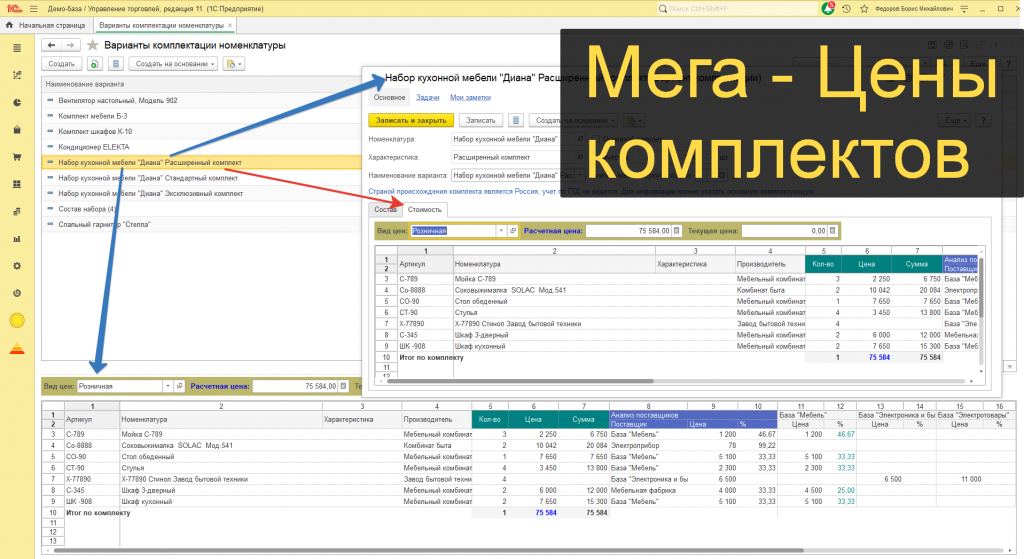
Task: Open the sidebar pie chart section icon
Action: (17, 103)
